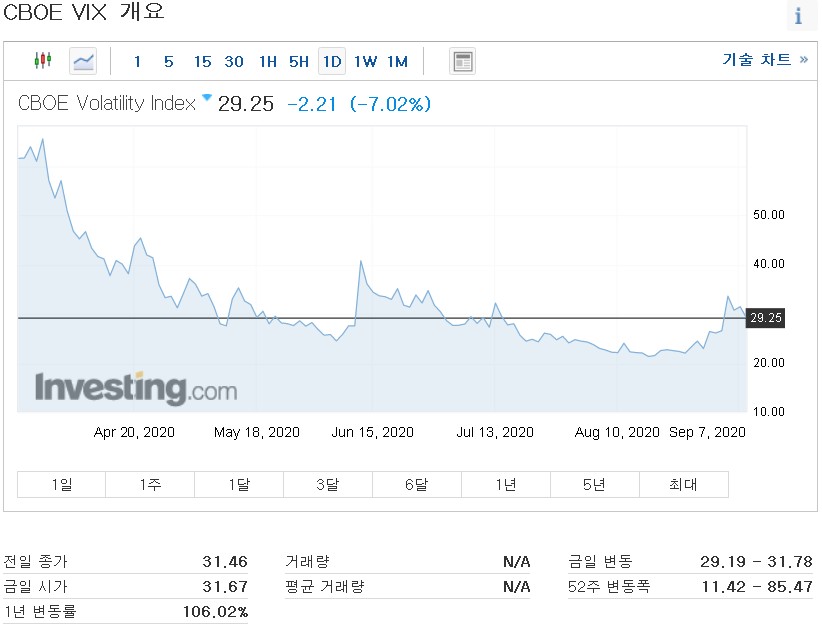Click the May 18, 2020 axis label

point(256,433)
